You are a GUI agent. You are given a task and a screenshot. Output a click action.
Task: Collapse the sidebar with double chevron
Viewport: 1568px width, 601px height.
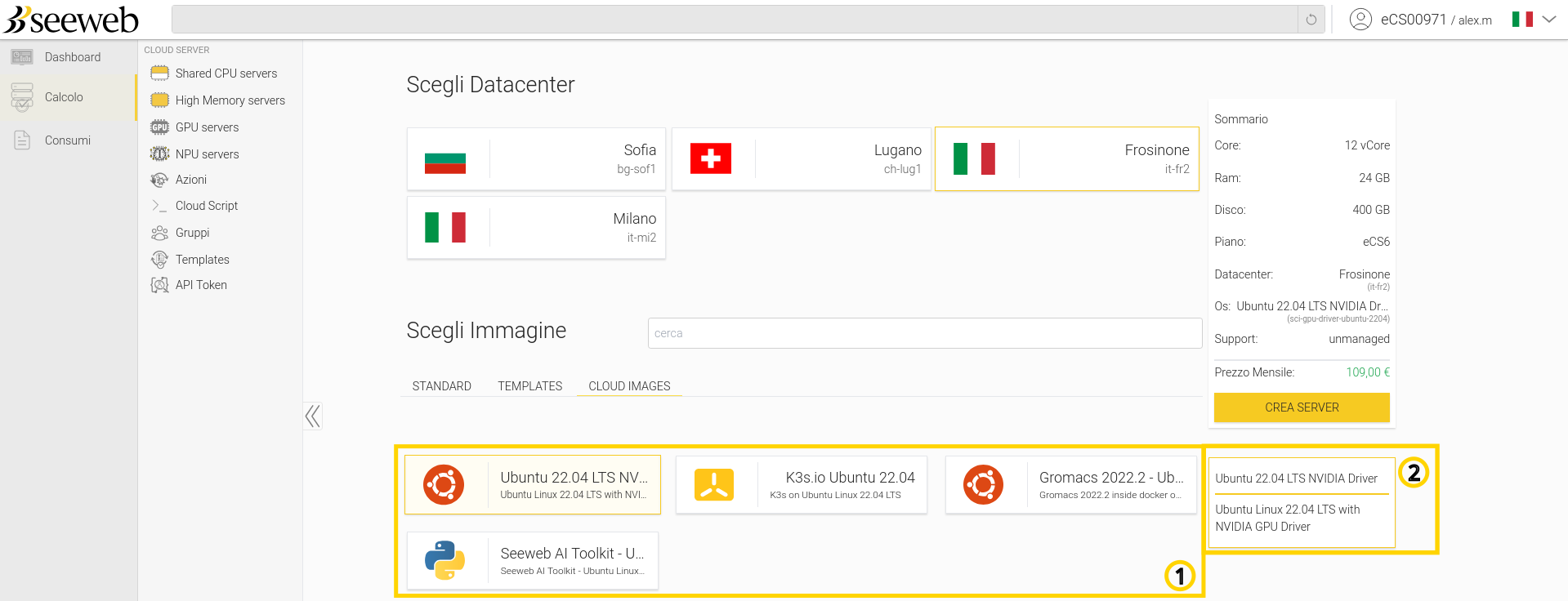tap(312, 416)
